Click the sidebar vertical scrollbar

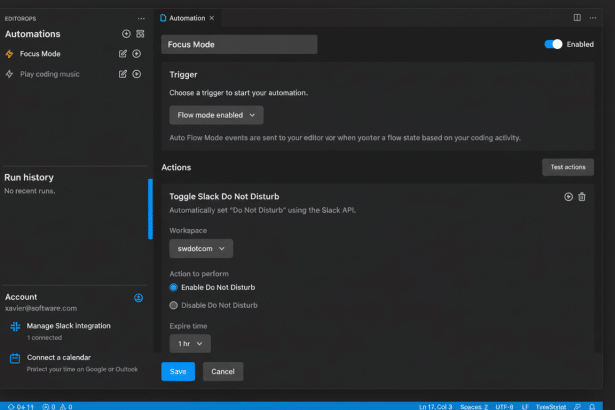pos(150,209)
